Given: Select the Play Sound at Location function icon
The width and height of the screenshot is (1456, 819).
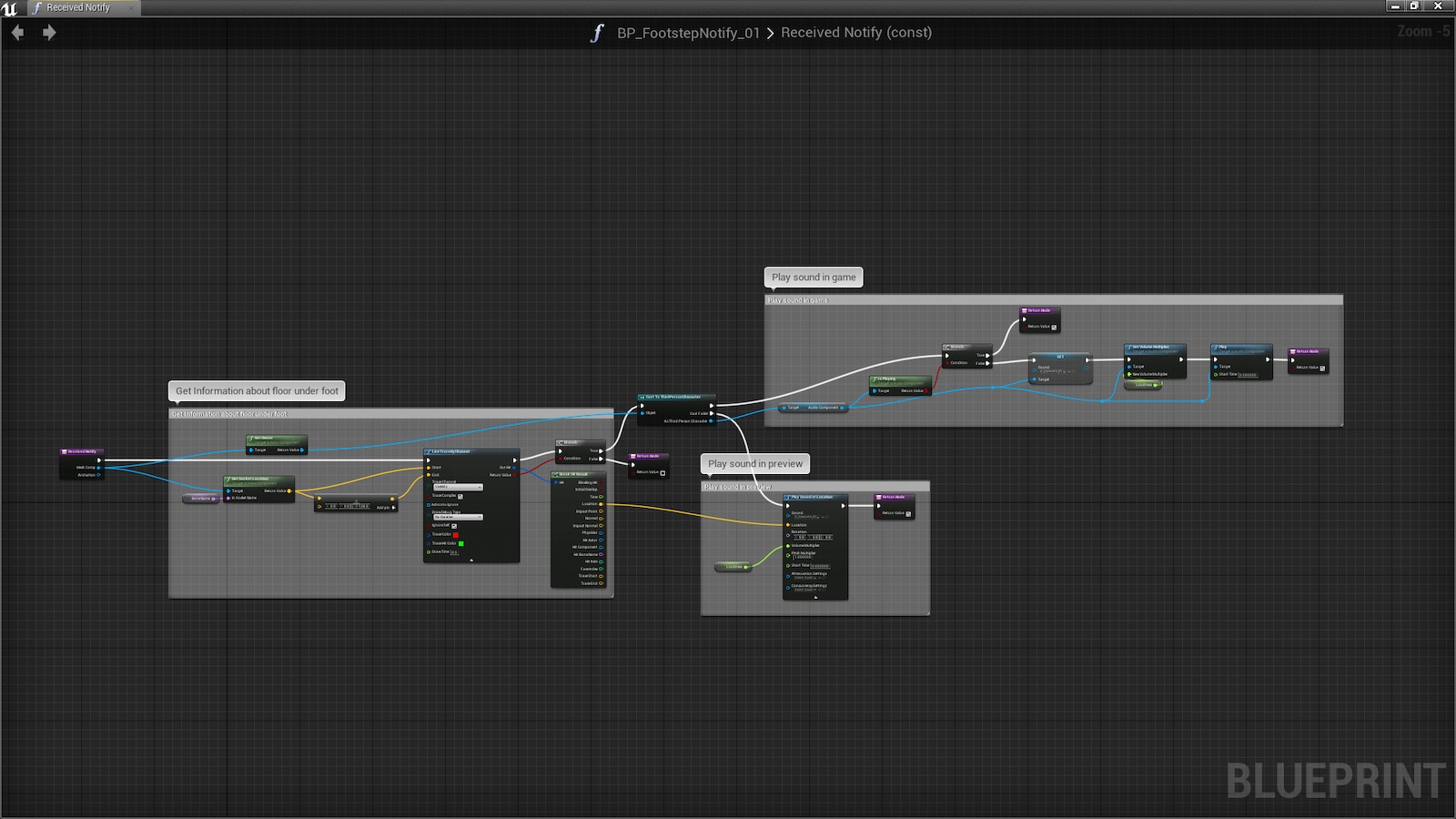Looking at the screenshot, I should (x=788, y=497).
